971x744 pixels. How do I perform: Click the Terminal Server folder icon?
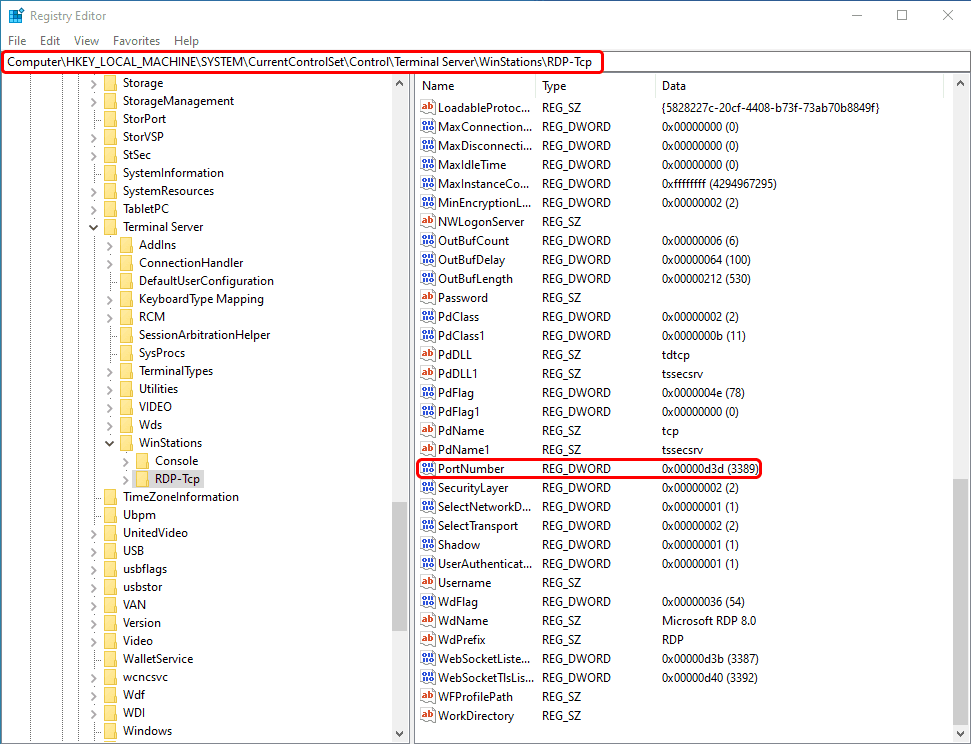tap(110, 226)
